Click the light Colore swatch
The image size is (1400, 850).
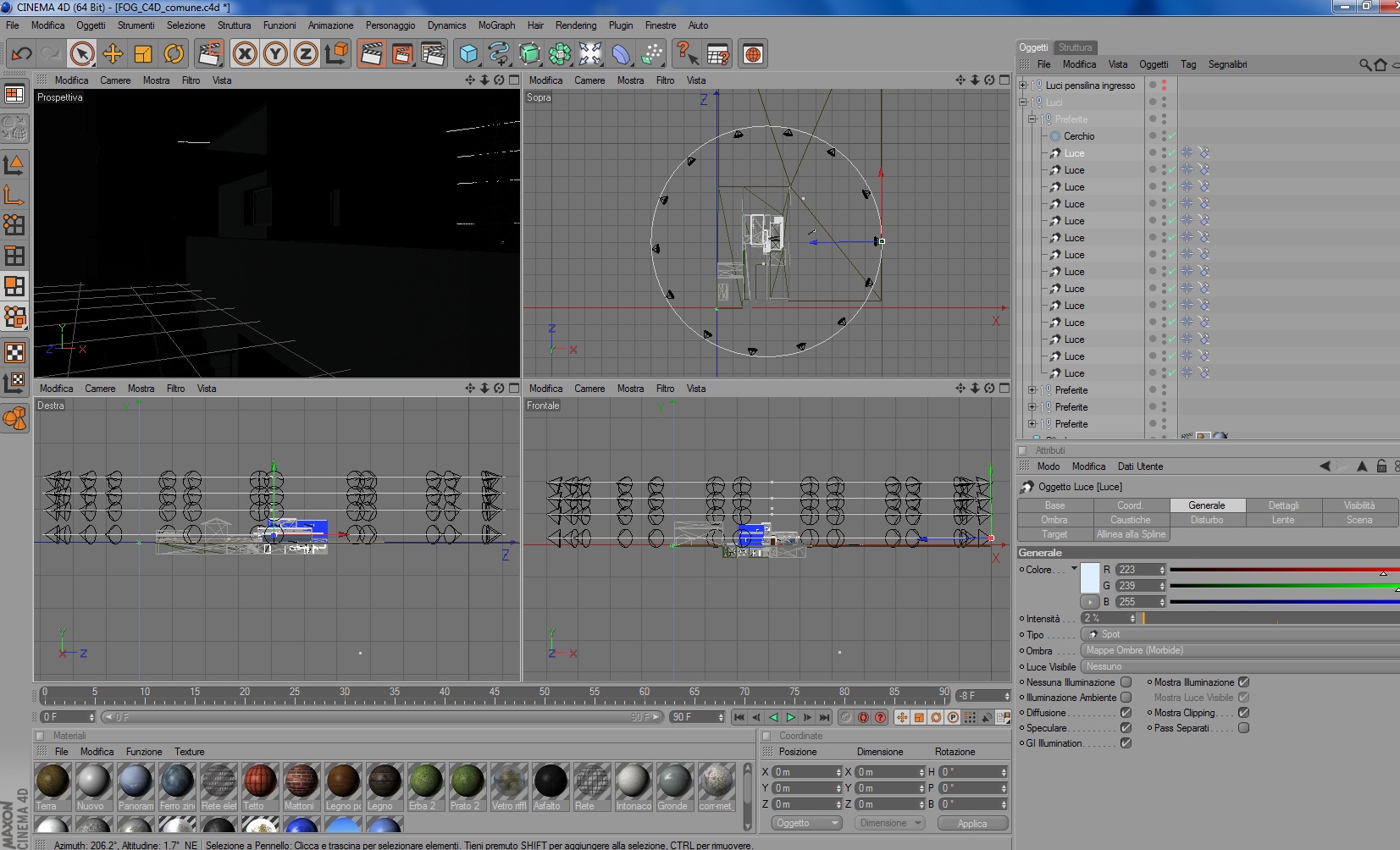click(x=1090, y=577)
